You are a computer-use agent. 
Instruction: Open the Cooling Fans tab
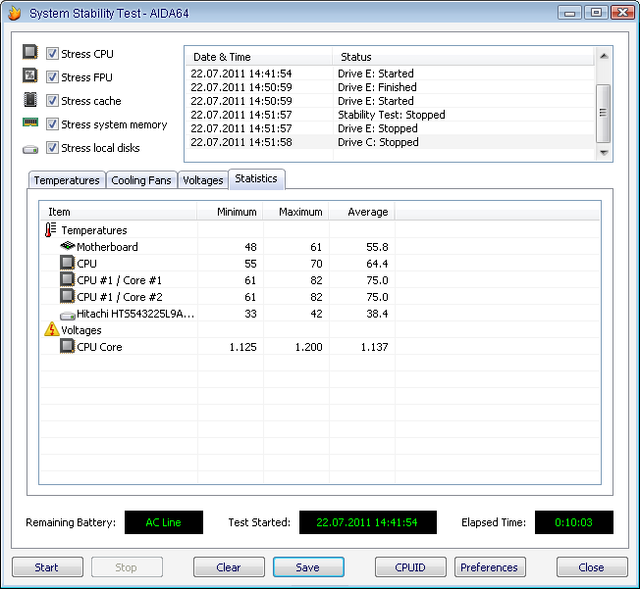[141, 180]
